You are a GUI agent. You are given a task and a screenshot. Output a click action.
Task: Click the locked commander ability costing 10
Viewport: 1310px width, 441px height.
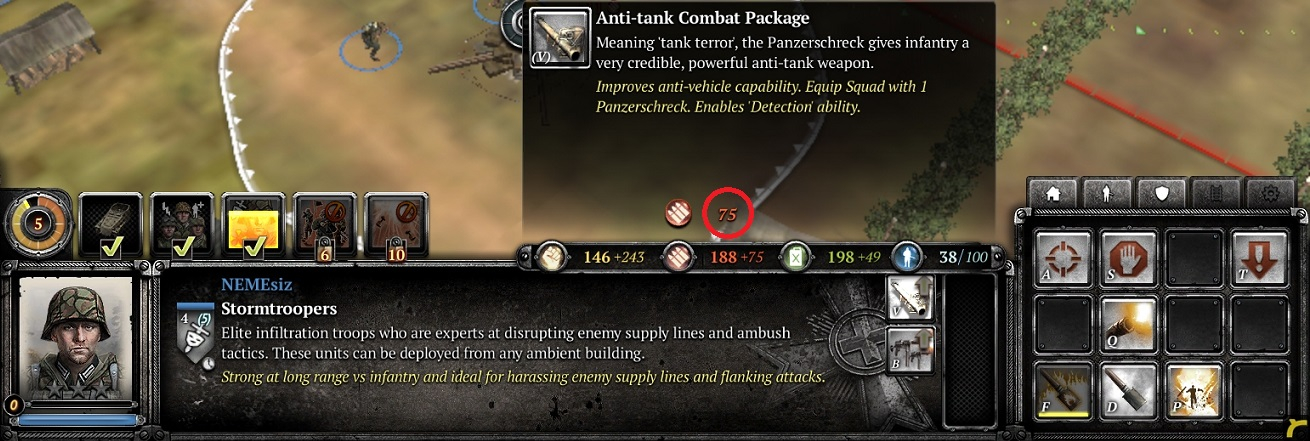click(x=395, y=226)
